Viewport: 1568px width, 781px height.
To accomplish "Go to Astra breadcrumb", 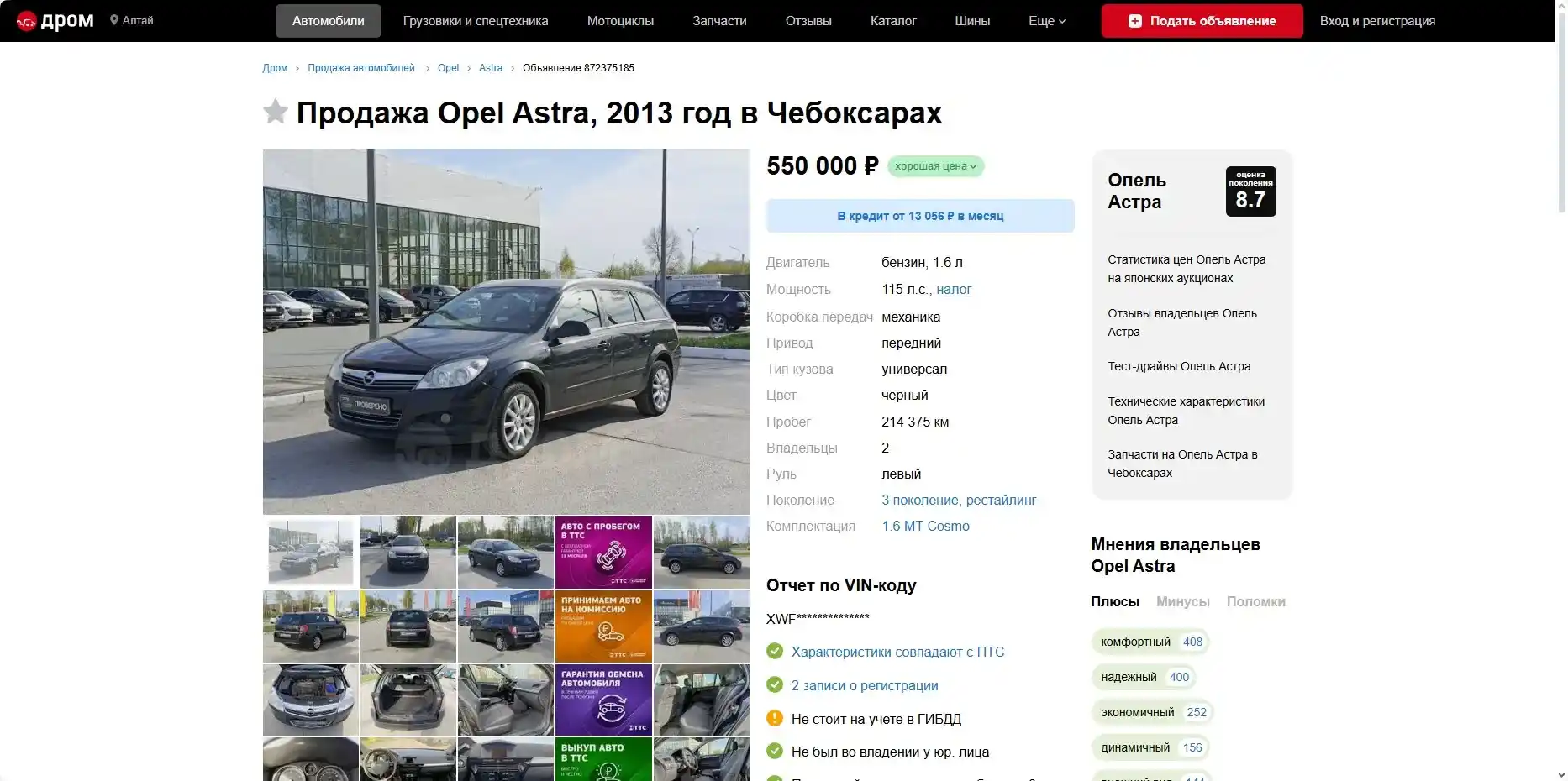I will point(491,68).
